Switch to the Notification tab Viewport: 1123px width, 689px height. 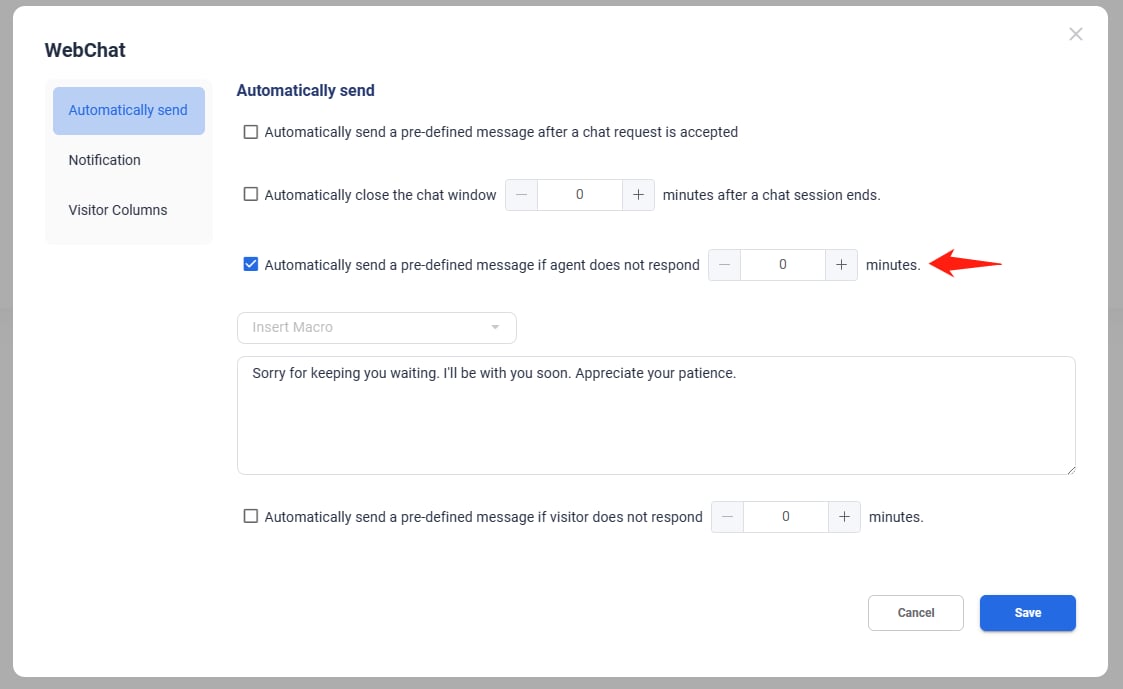click(x=105, y=160)
